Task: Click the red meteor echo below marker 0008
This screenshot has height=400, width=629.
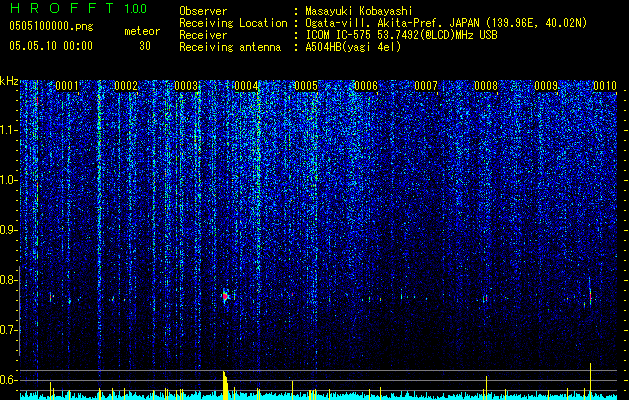Action: 486,298
